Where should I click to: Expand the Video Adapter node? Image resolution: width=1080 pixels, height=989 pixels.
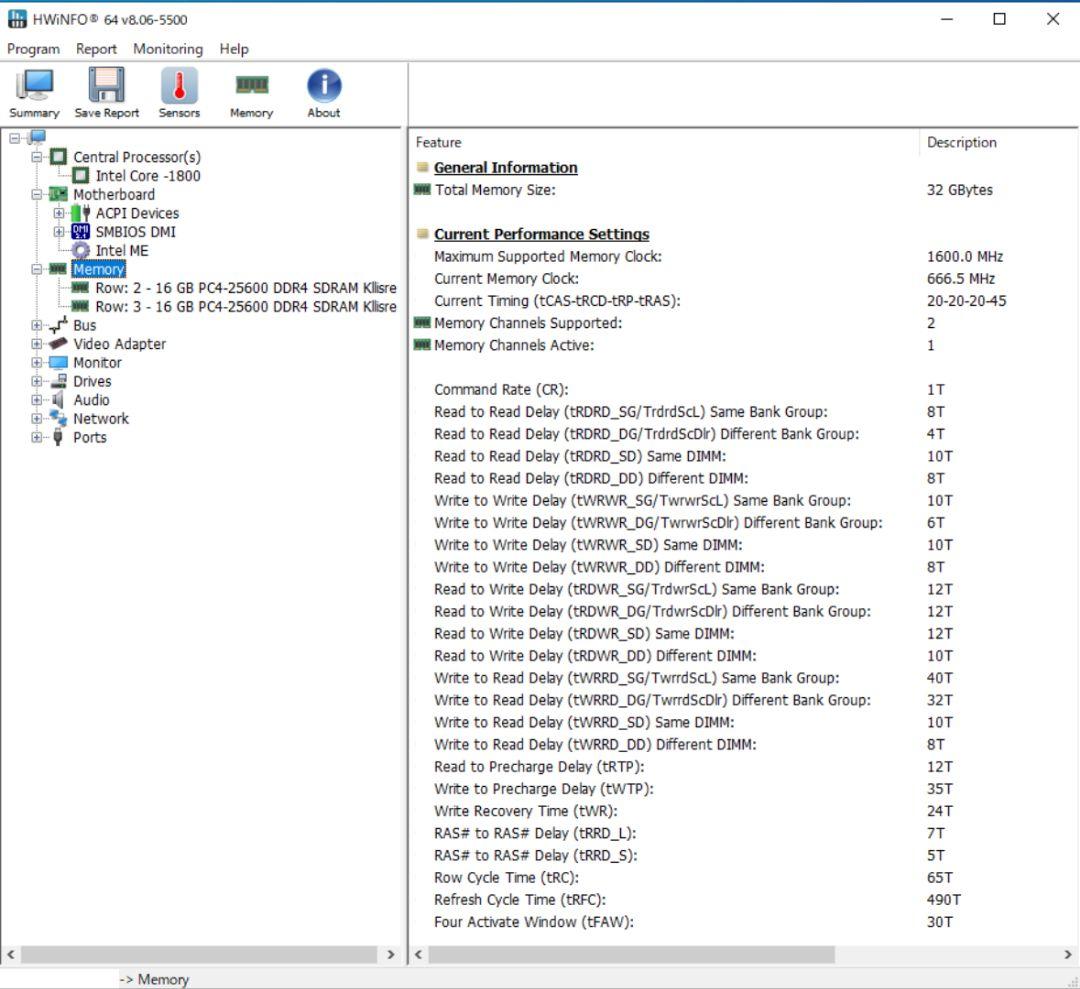pos(37,343)
